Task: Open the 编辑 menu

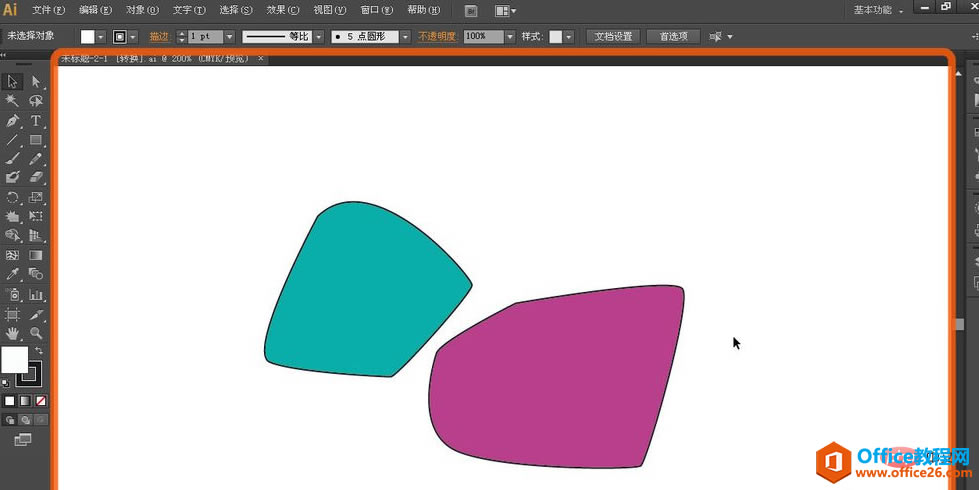Action: point(96,10)
